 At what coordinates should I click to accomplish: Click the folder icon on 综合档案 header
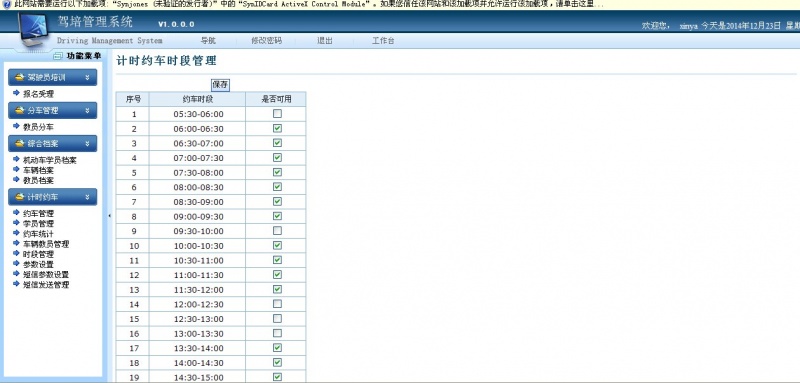[x=20, y=144]
